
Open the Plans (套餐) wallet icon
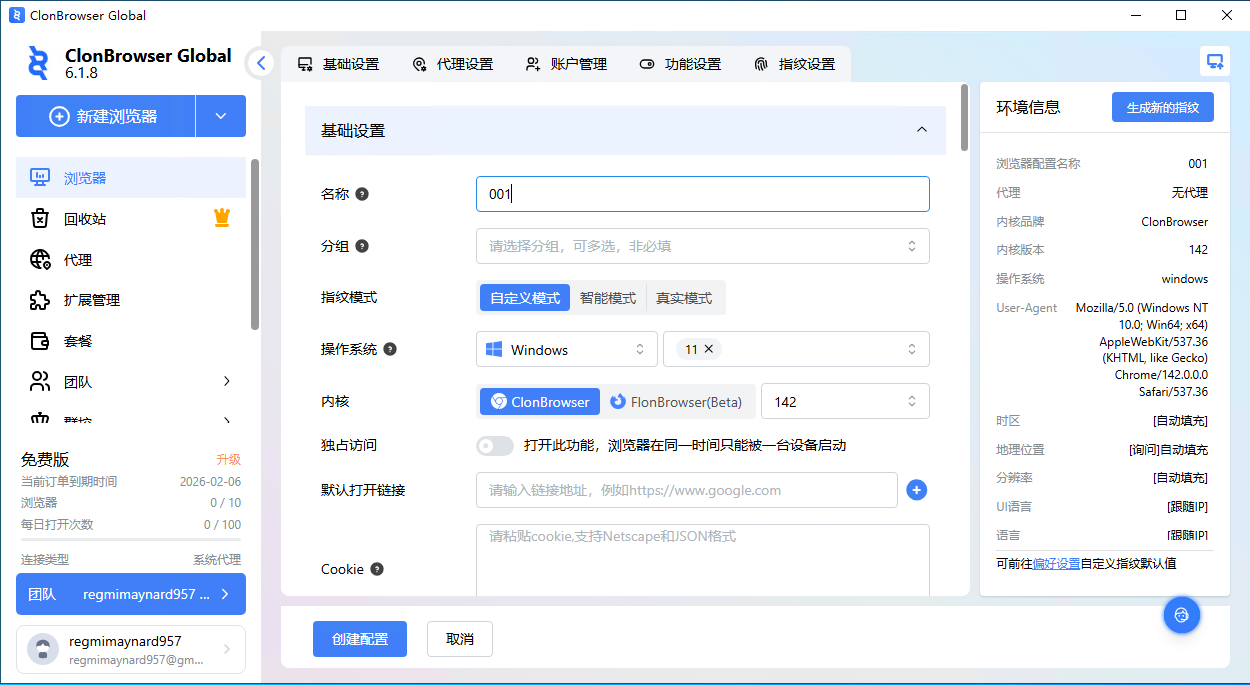(40, 341)
